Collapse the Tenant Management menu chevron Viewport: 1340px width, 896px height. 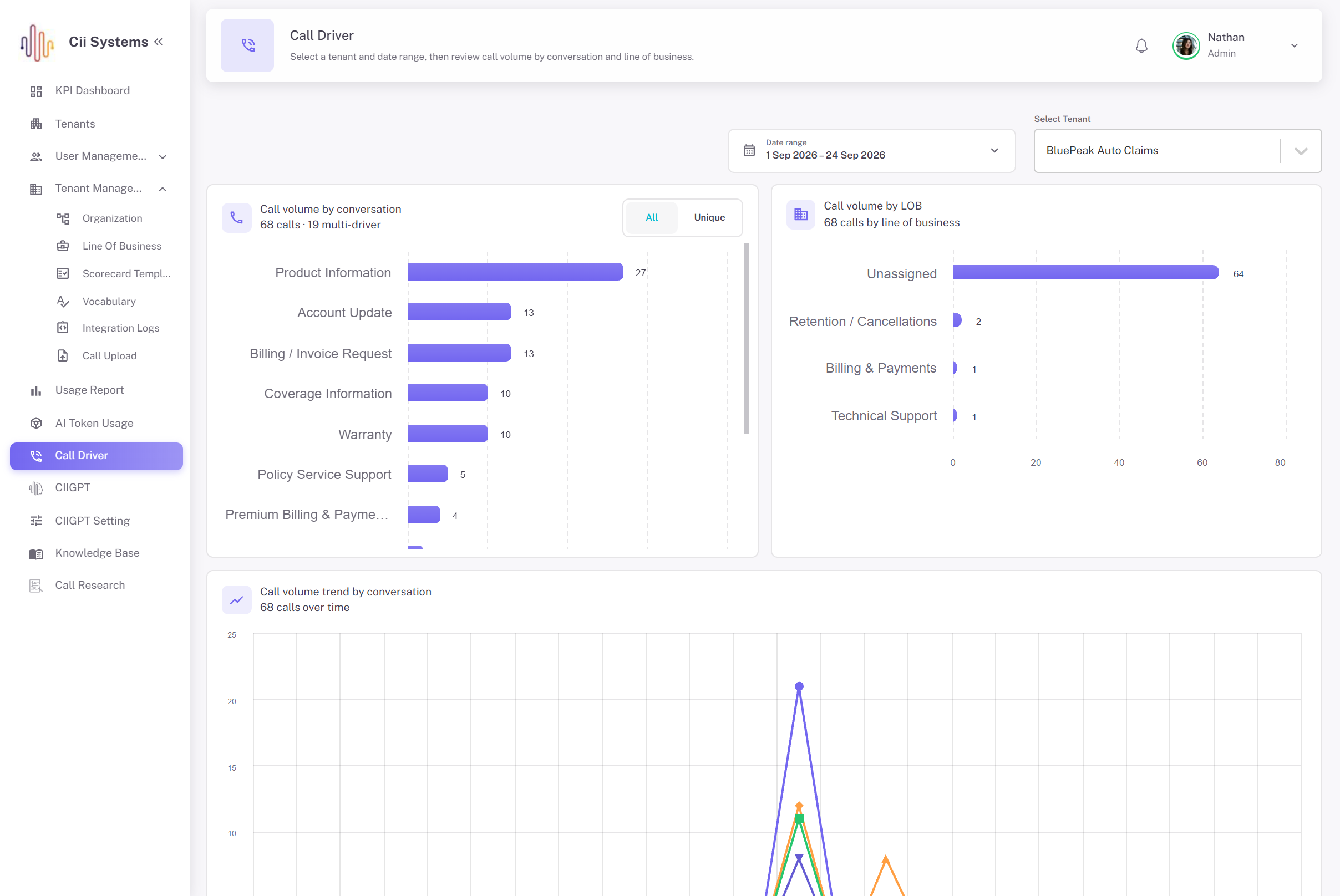[163, 189]
